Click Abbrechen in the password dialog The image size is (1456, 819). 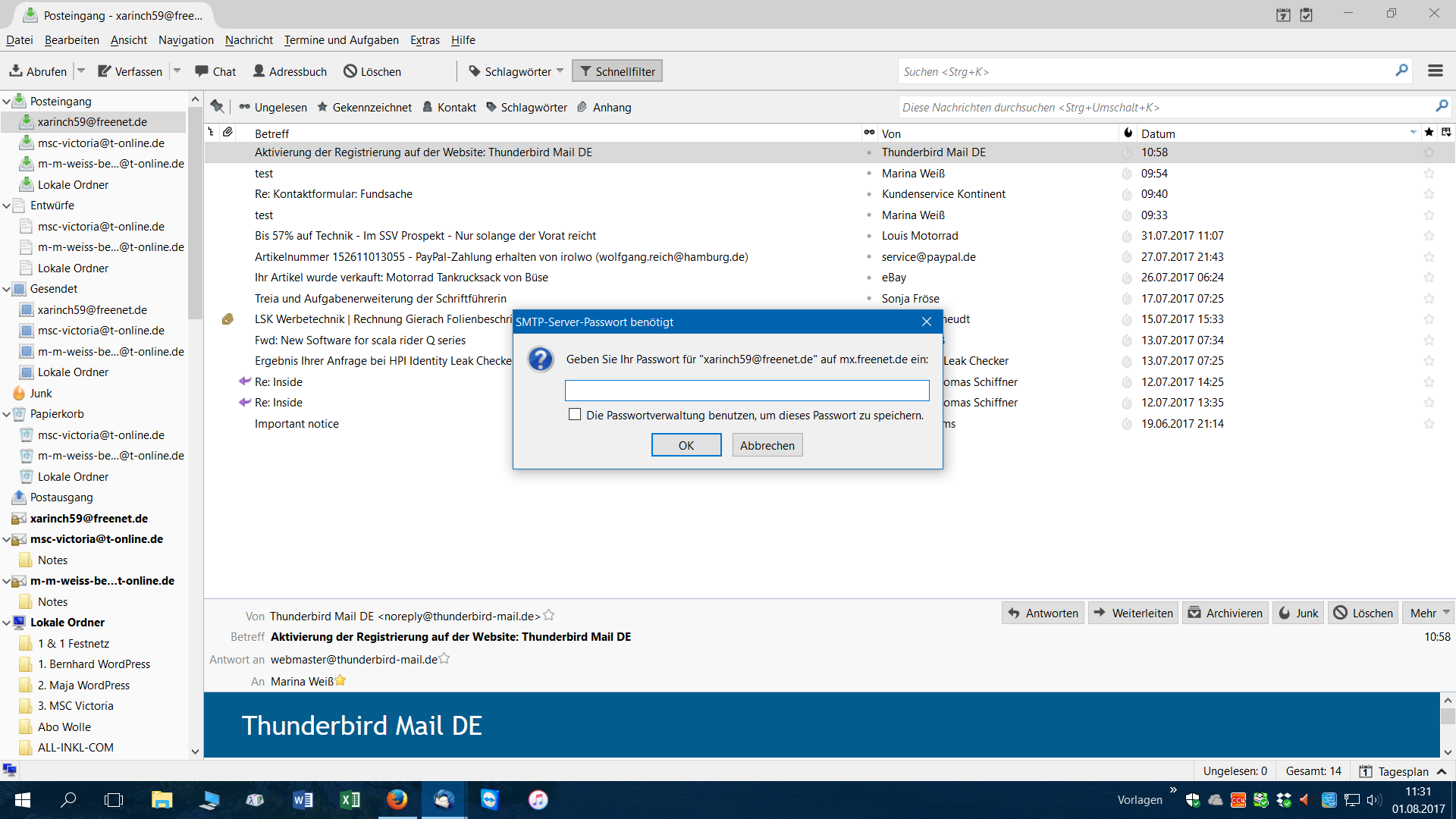(767, 445)
